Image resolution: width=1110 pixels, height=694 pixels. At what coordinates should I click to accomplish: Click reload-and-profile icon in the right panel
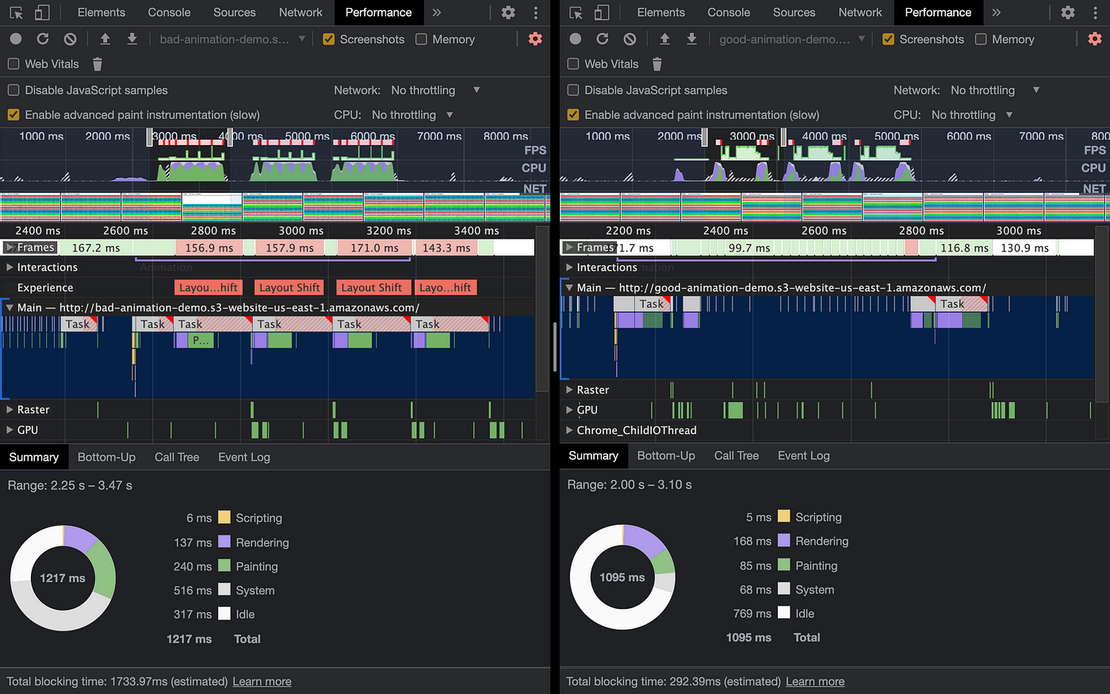click(602, 39)
